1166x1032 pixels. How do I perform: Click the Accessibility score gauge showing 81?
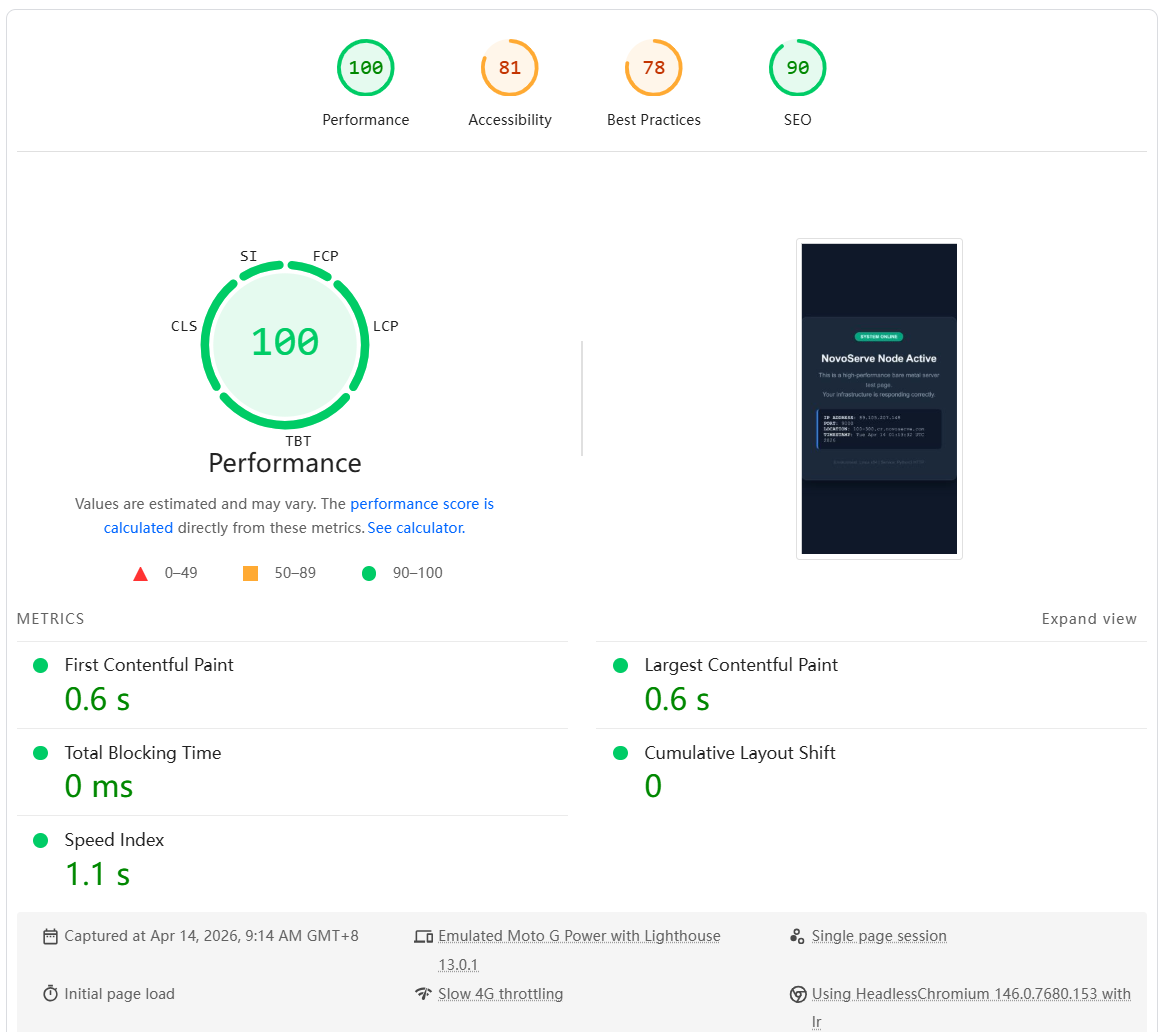click(509, 68)
